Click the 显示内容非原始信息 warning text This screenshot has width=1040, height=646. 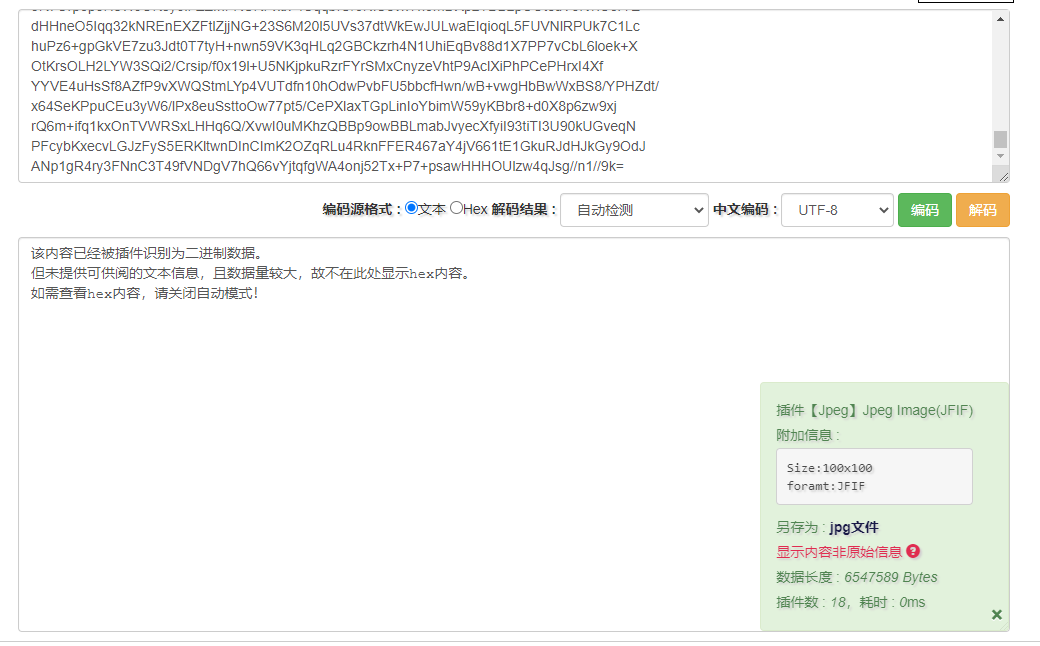click(x=839, y=552)
